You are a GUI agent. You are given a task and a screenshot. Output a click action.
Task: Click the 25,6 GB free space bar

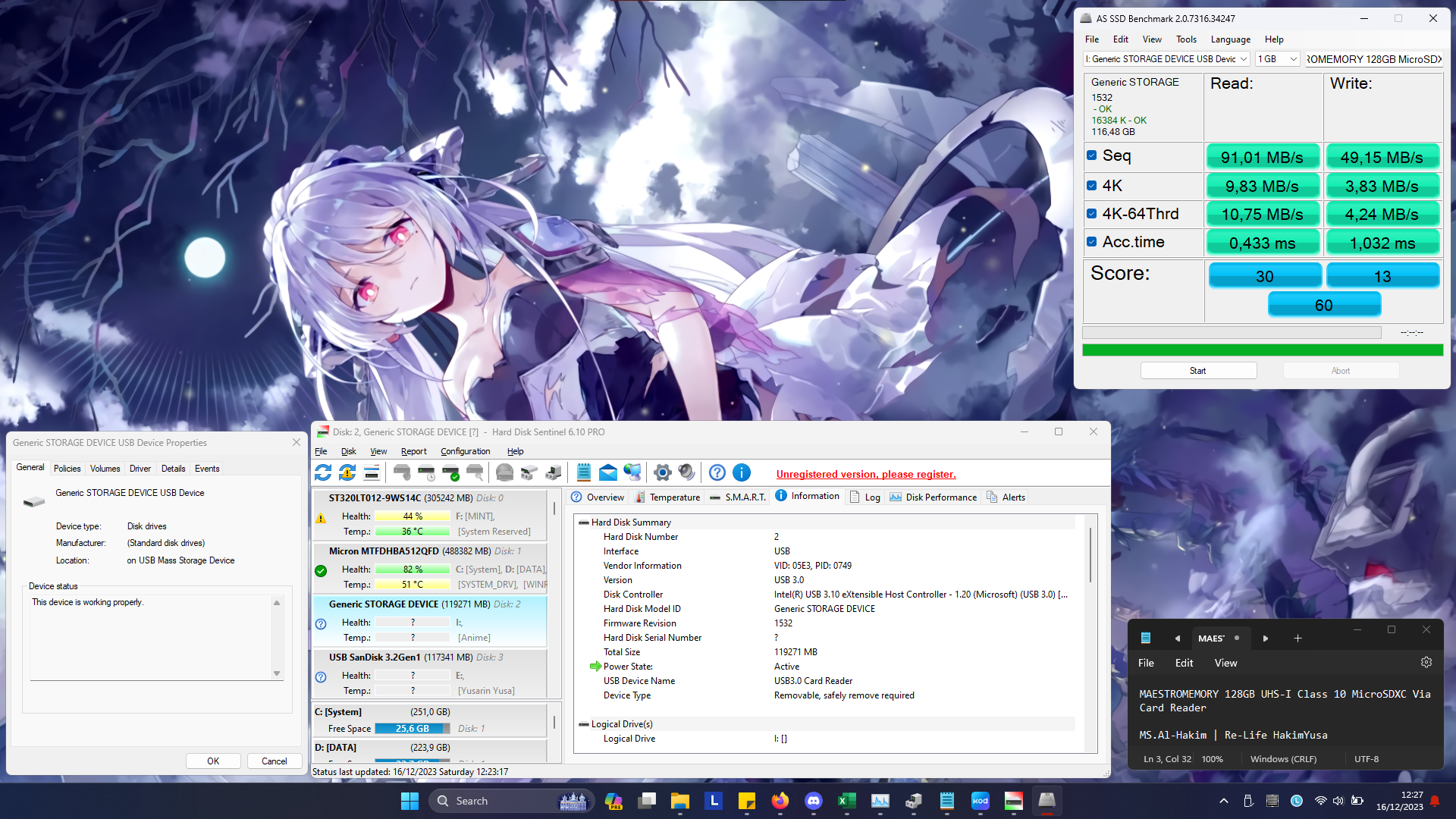click(413, 729)
